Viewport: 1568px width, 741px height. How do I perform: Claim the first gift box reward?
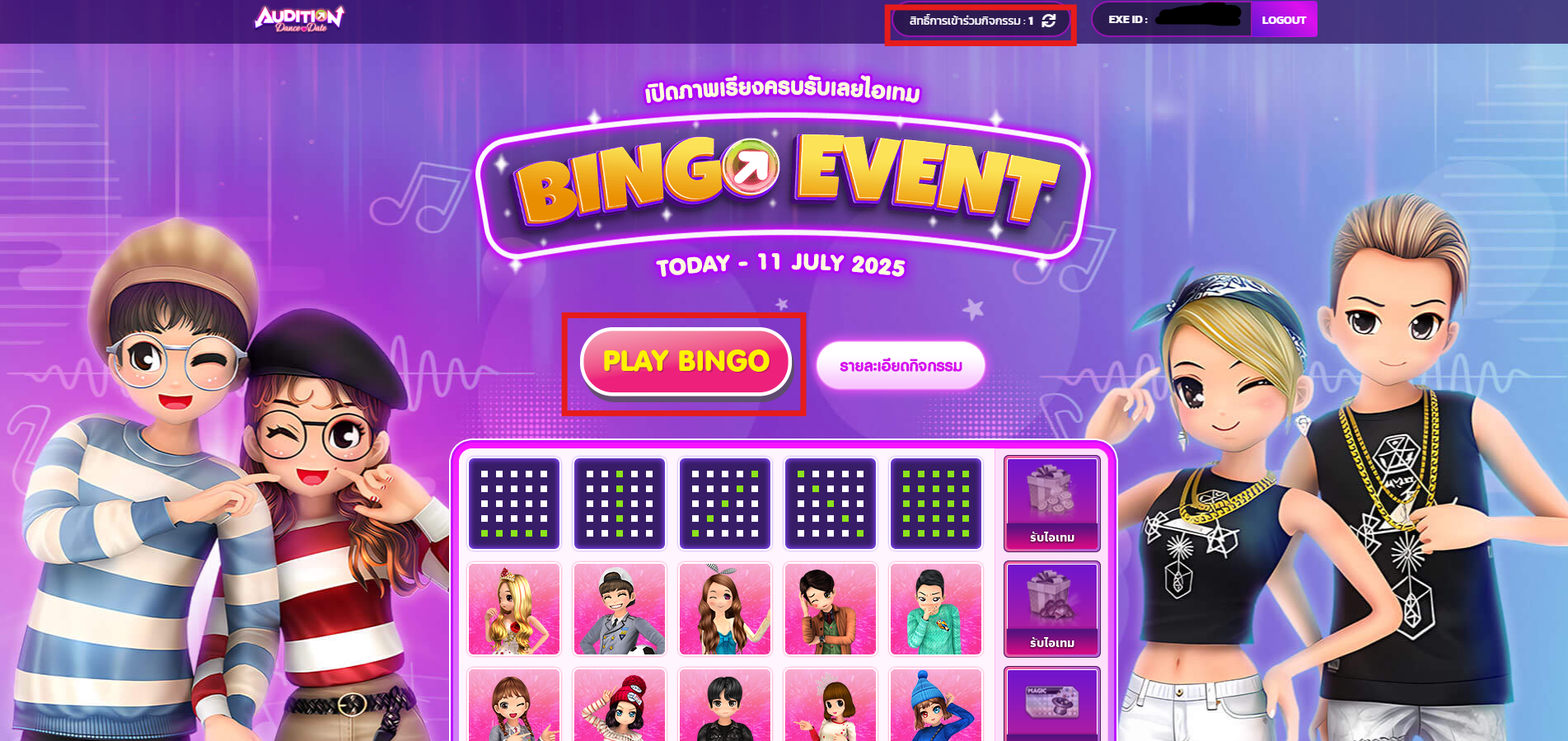1052,504
